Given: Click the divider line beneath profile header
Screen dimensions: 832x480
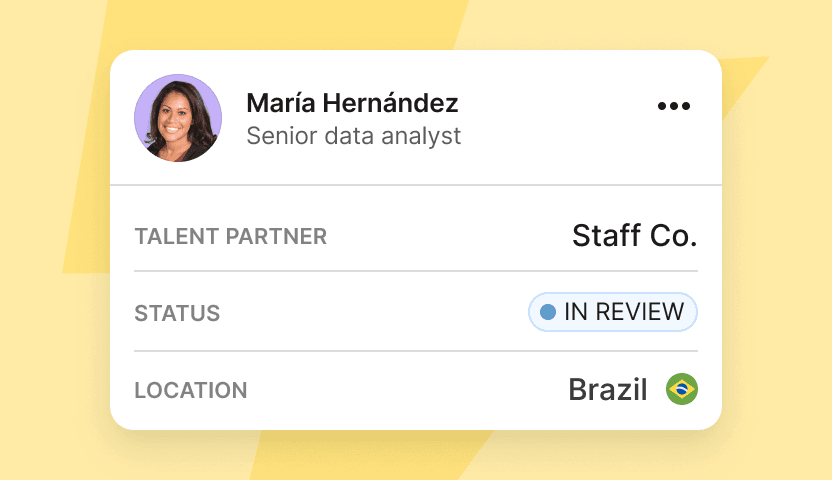Looking at the screenshot, I should click(416, 185).
